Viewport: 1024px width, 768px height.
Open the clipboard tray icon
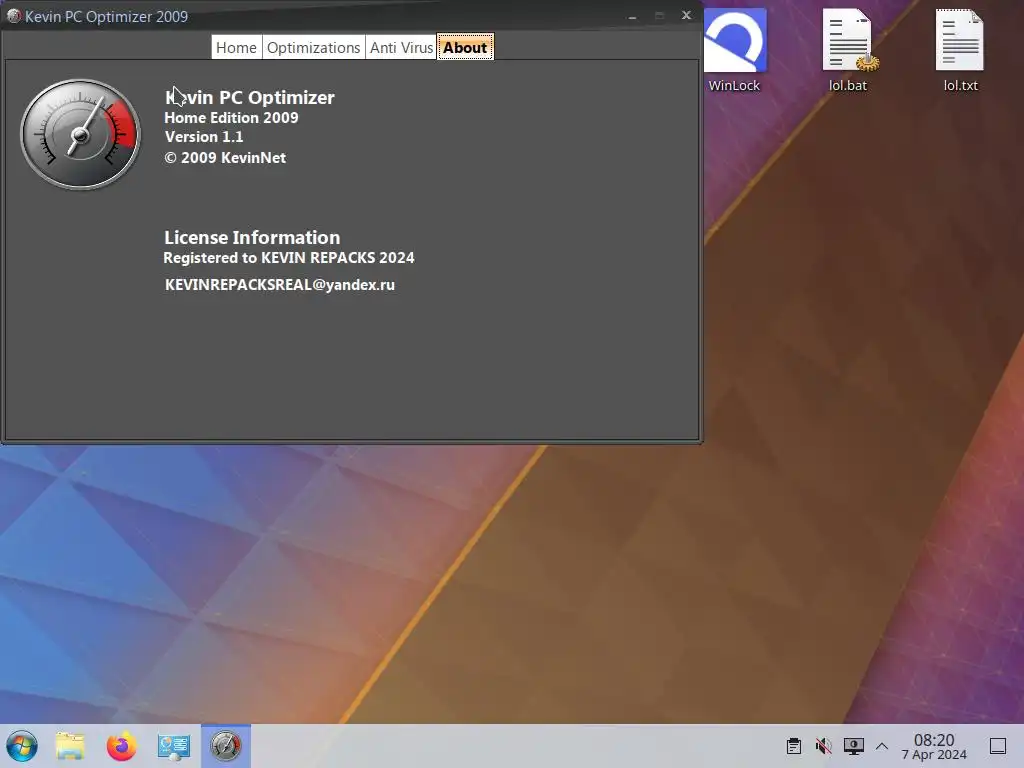tap(793, 746)
